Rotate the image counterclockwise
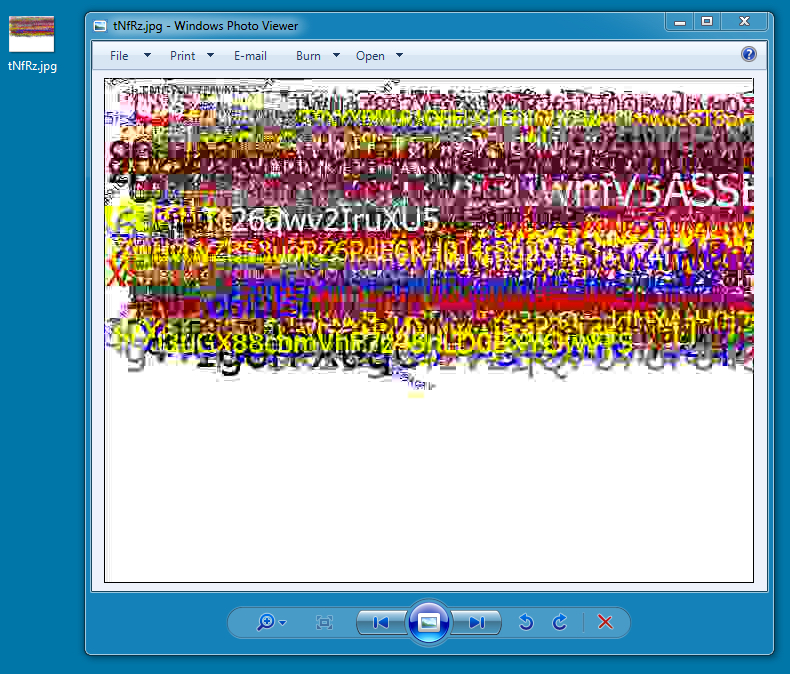The width and height of the screenshot is (790, 674). coord(526,622)
